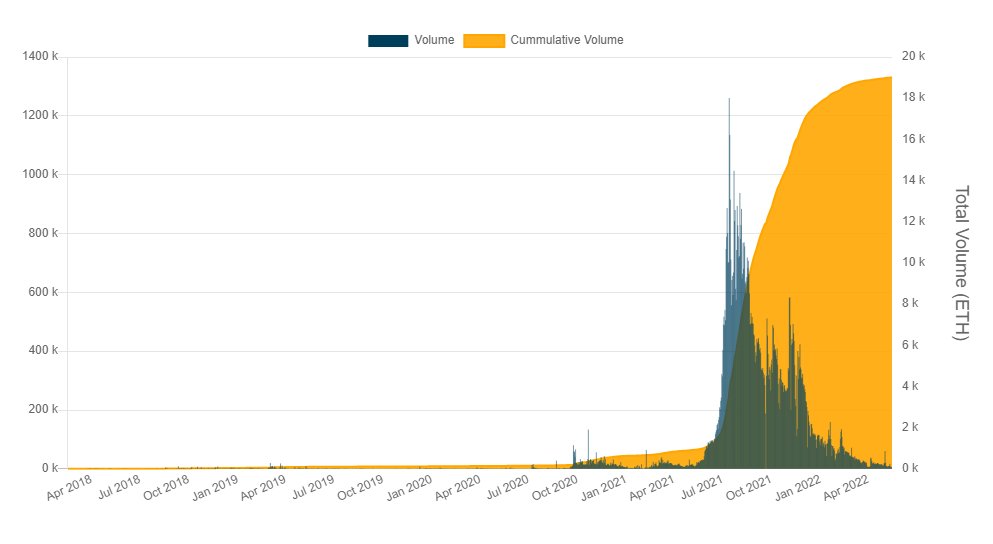
Task: Click the 'Jul 2019' date label
Action: tap(313, 488)
